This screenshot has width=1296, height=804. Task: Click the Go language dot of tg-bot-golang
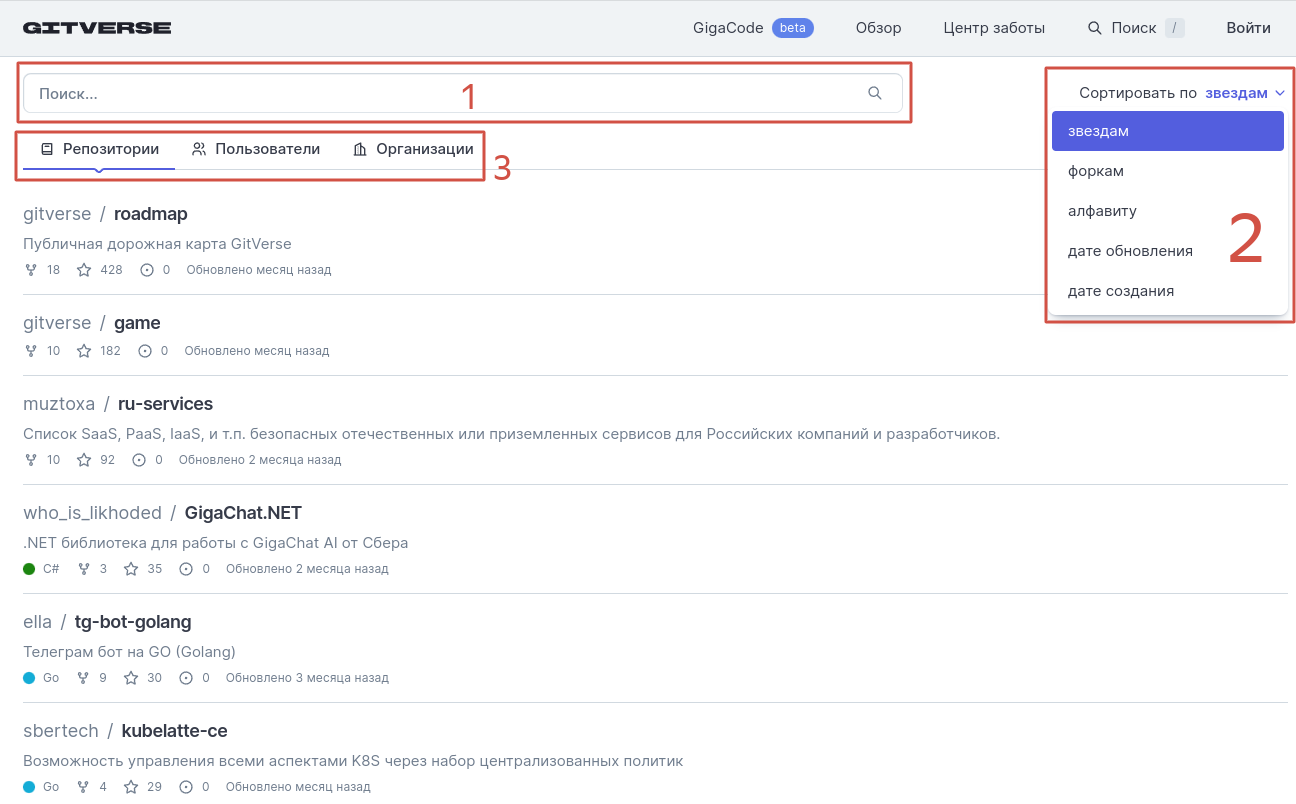click(x=29, y=678)
